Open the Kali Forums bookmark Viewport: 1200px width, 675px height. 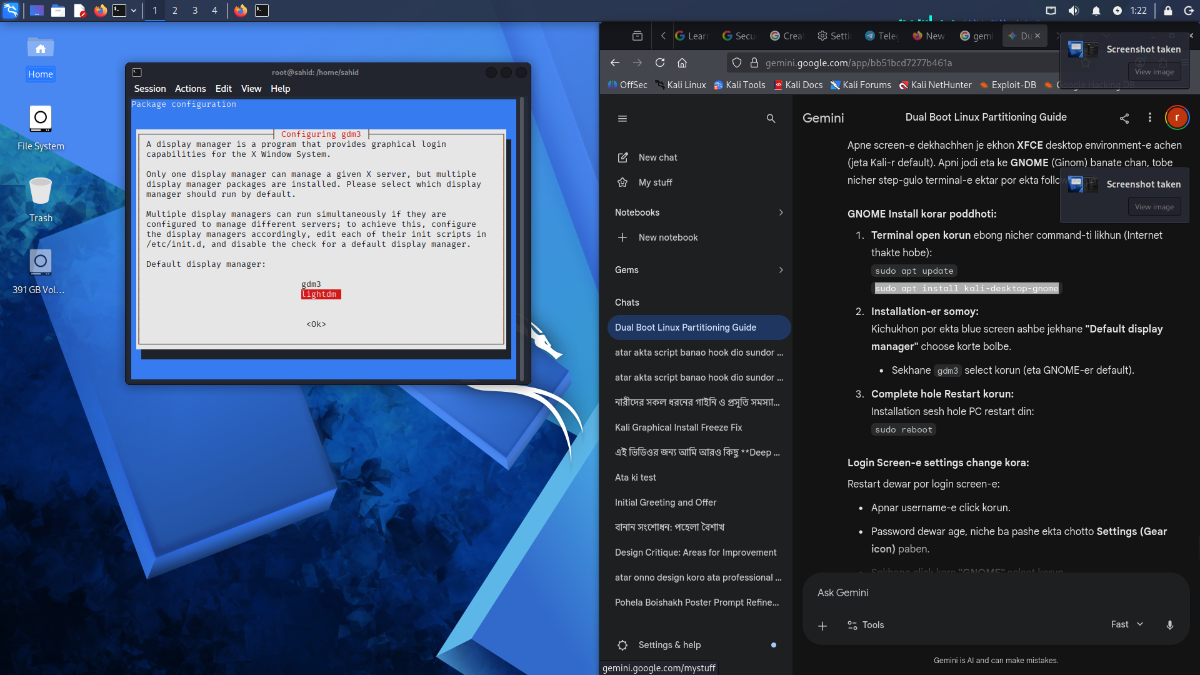click(x=860, y=85)
